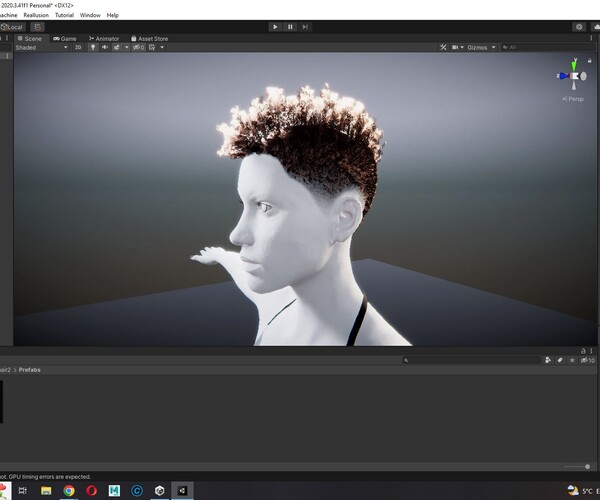Click the Step frame button
600x500 pixels.
coord(305,27)
